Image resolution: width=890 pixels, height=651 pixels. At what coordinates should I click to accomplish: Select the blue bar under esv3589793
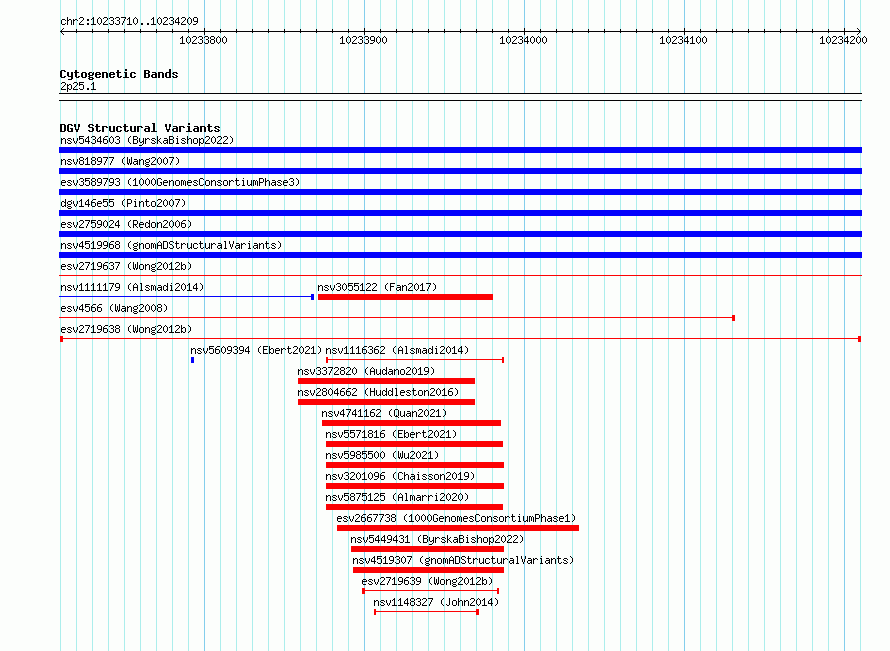coord(460,192)
